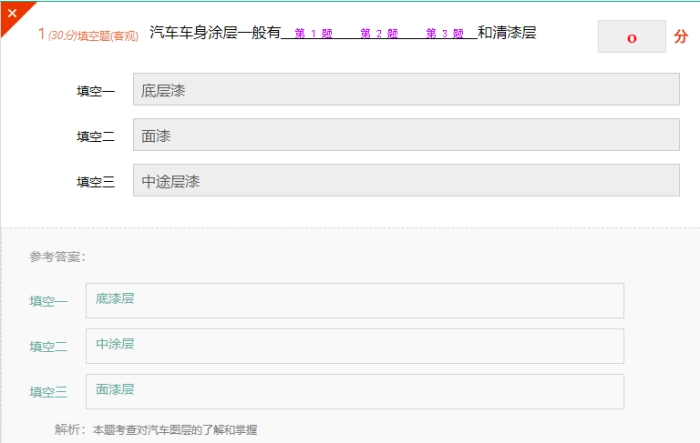Click the black 填空一 label beside 底层漆
700x443 pixels.
pos(96,92)
